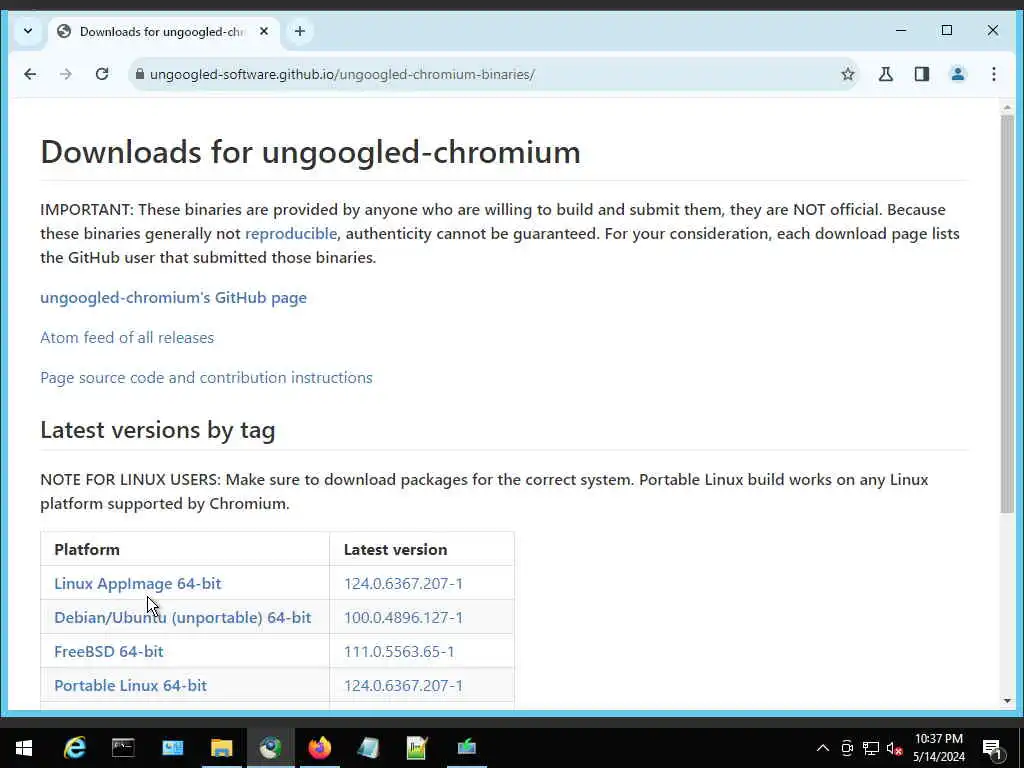Open Atom feed of all releases
Image resolution: width=1024 pixels, height=768 pixels.
[x=127, y=338]
